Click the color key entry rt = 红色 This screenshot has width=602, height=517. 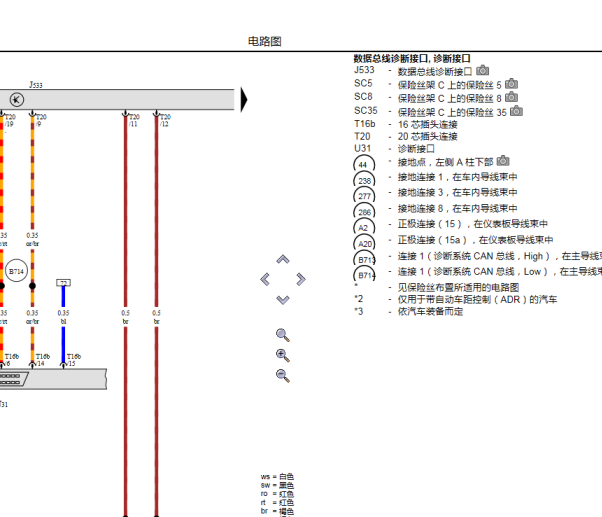pyautogui.click(x=277, y=502)
